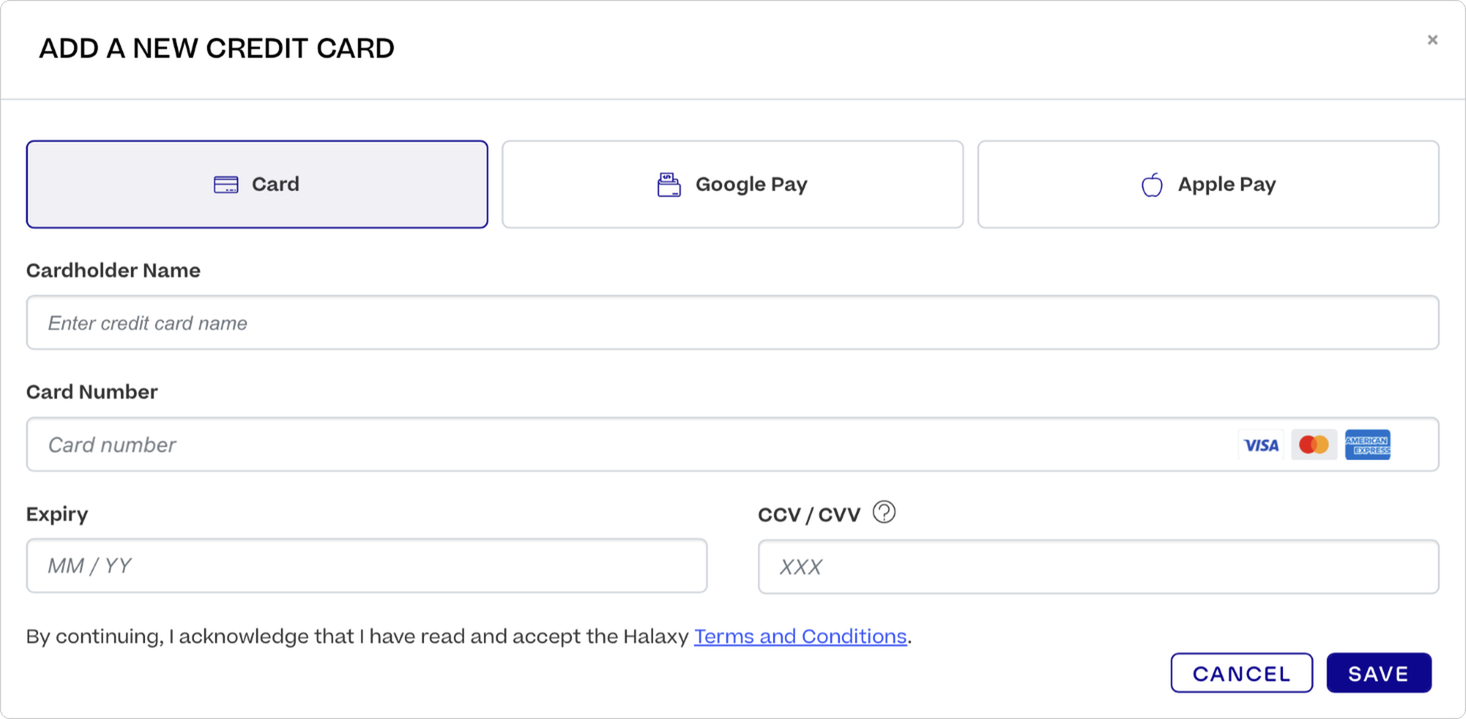Image resolution: width=1466 pixels, height=719 pixels.
Task: Click the CCV / CVV help question-mark icon
Action: click(x=884, y=512)
